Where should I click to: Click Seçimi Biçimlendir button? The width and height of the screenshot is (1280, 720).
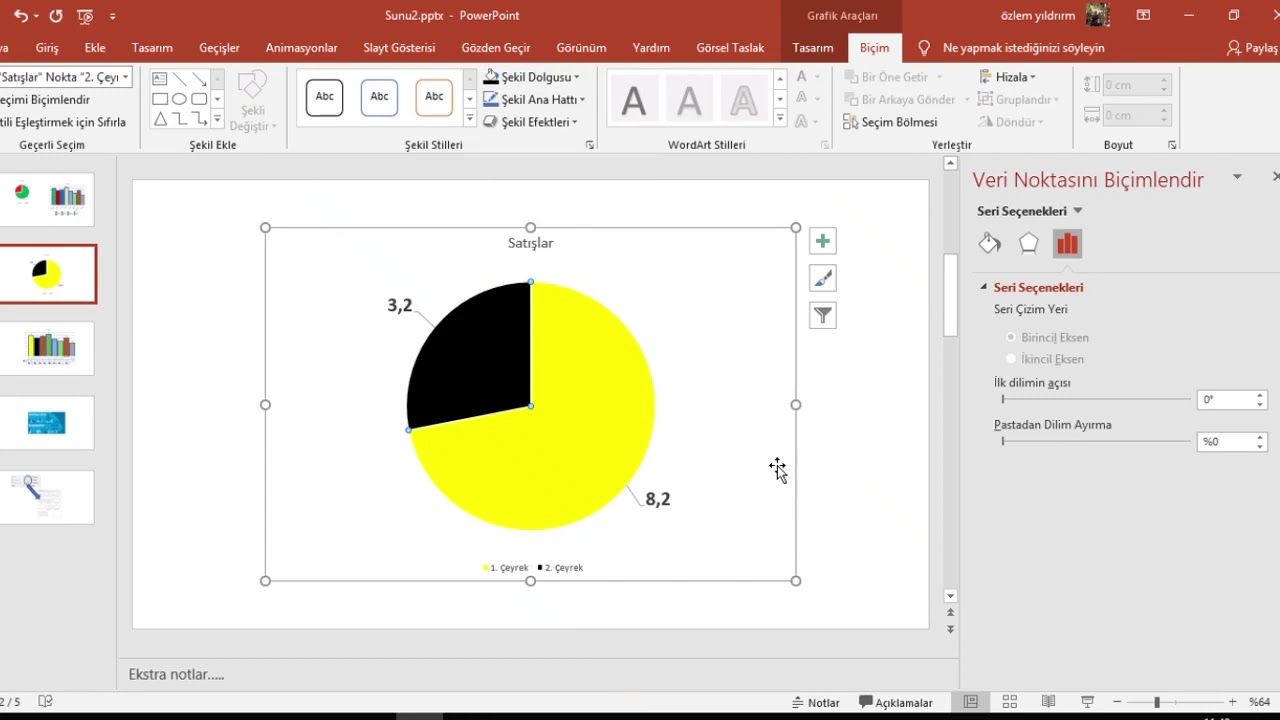click(45, 100)
